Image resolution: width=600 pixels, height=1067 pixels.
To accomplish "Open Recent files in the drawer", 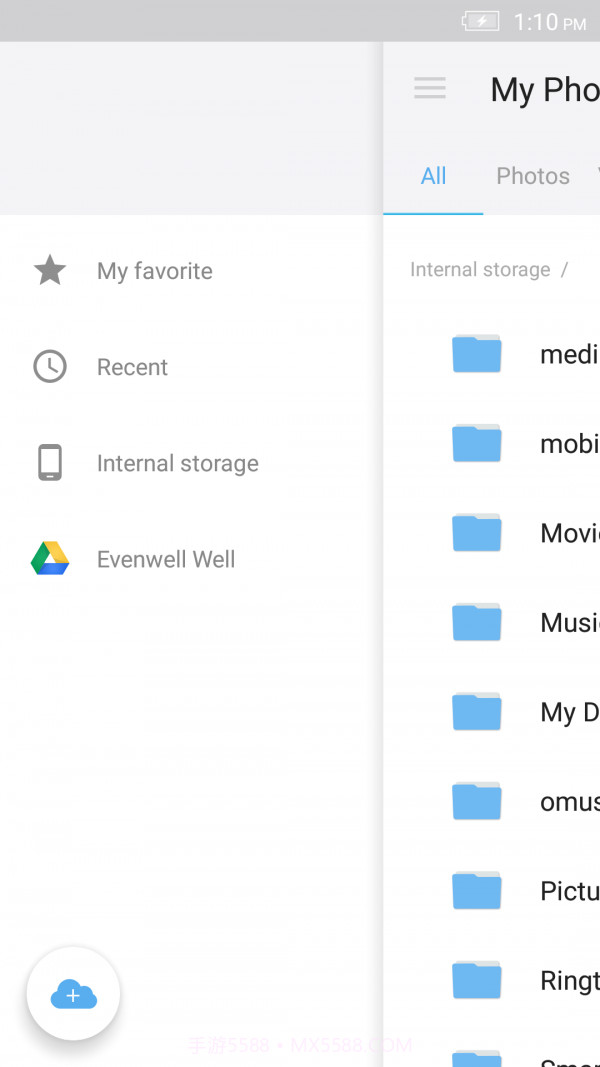I will coord(132,367).
